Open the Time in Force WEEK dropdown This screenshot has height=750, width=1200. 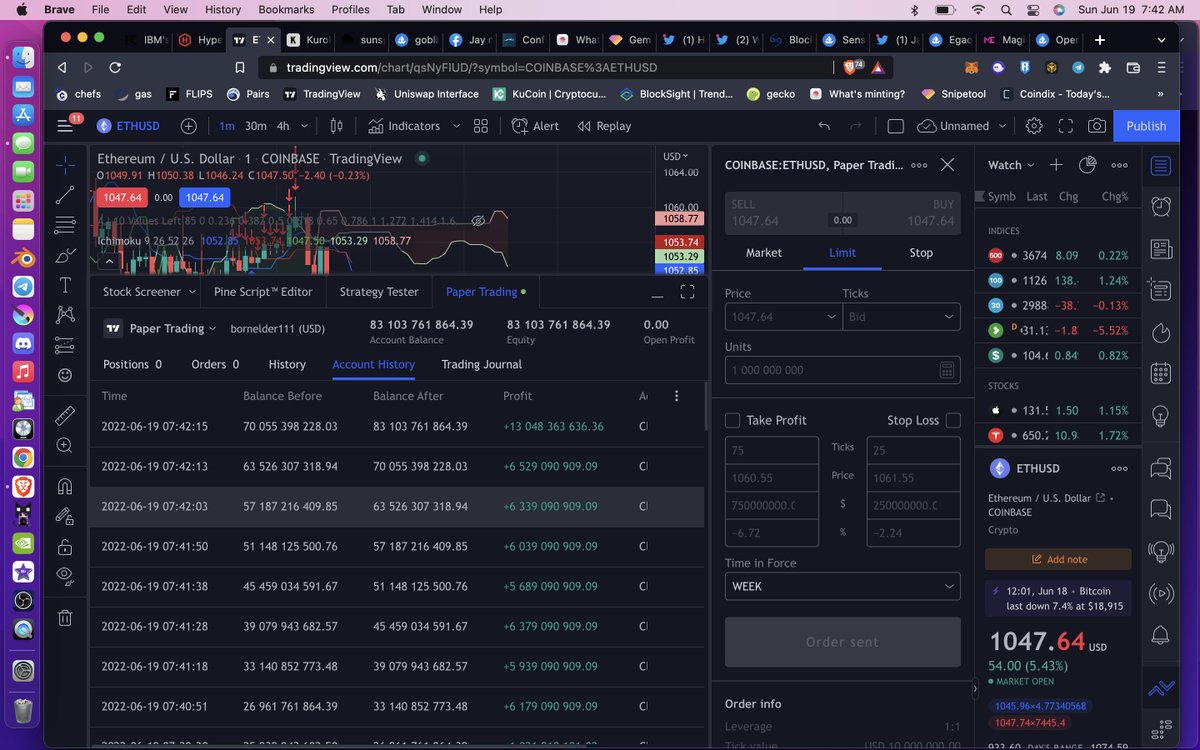coord(843,586)
